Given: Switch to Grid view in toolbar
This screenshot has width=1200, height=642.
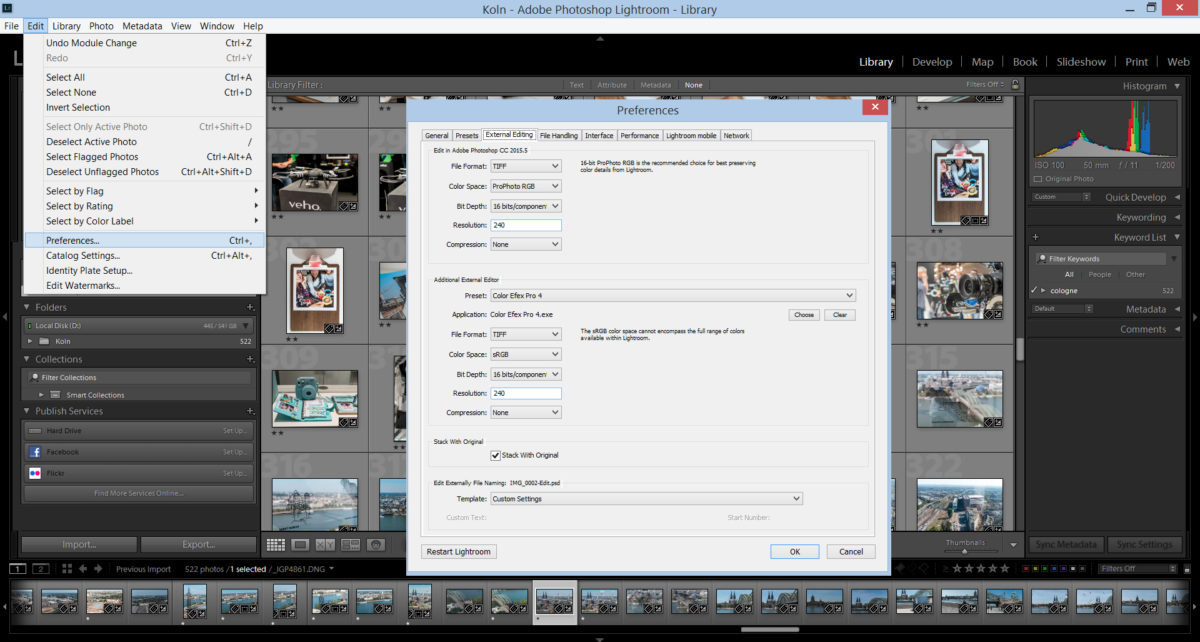Looking at the screenshot, I should pyautogui.click(x=276, y=545).
